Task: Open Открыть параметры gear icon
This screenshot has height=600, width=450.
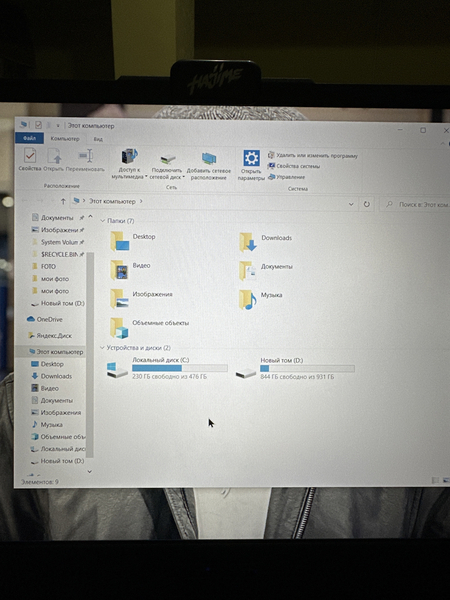Action: pos(251,158)
